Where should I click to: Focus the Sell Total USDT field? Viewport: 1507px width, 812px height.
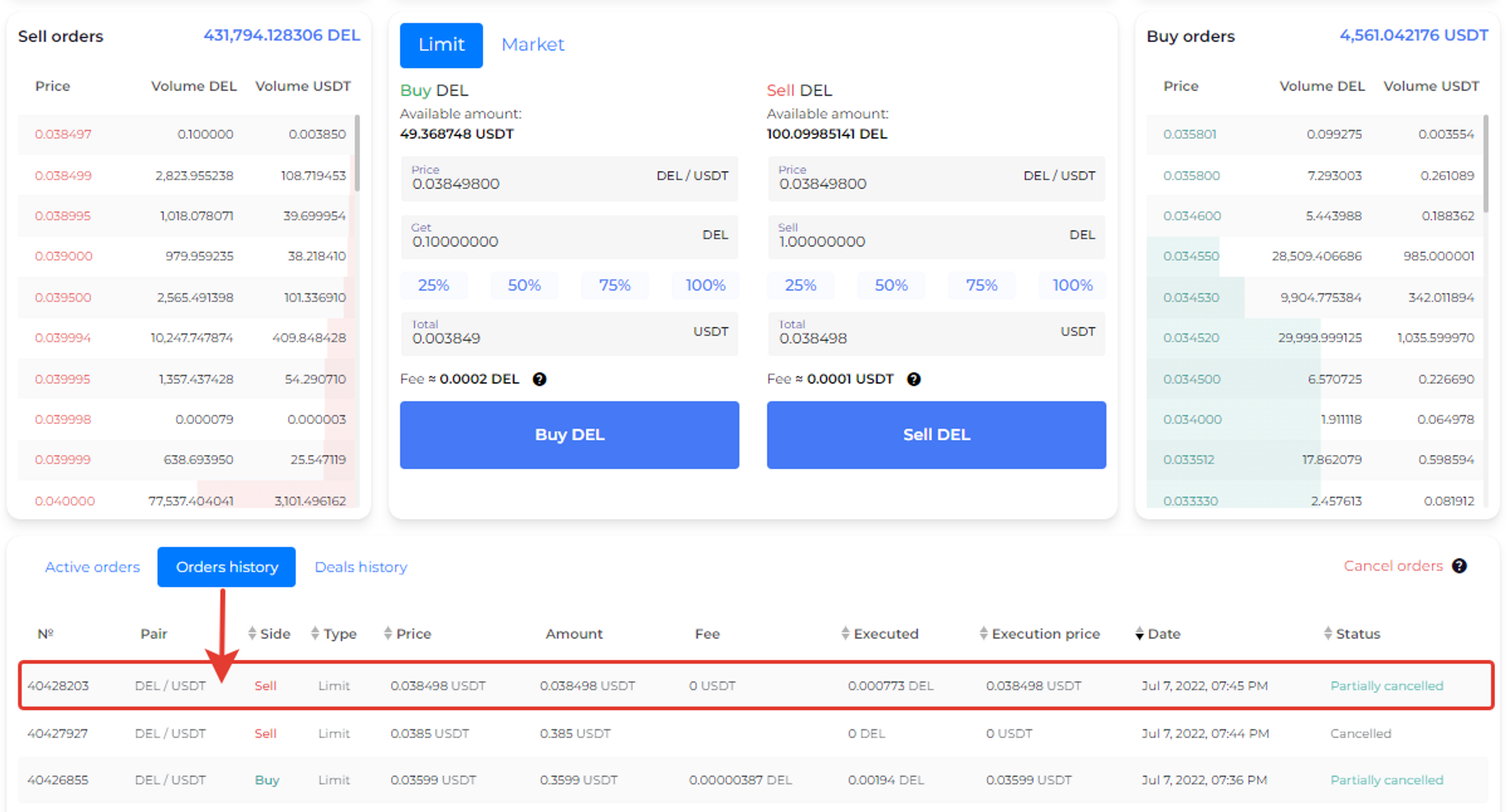pyautogui.click(x=937, y=333)
